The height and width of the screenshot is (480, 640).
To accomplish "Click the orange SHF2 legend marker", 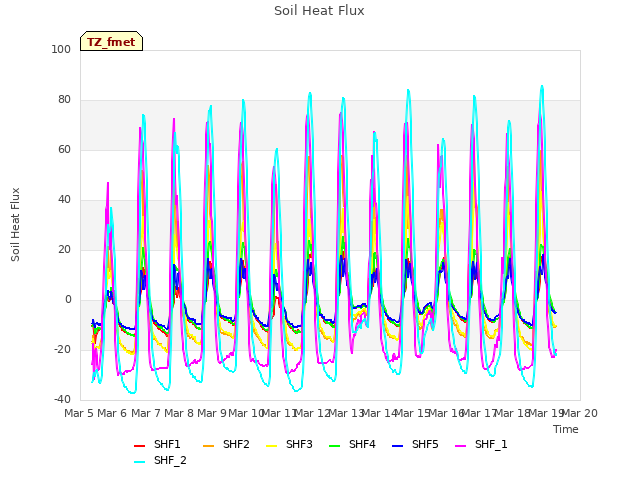I will (x=208, y=445).
